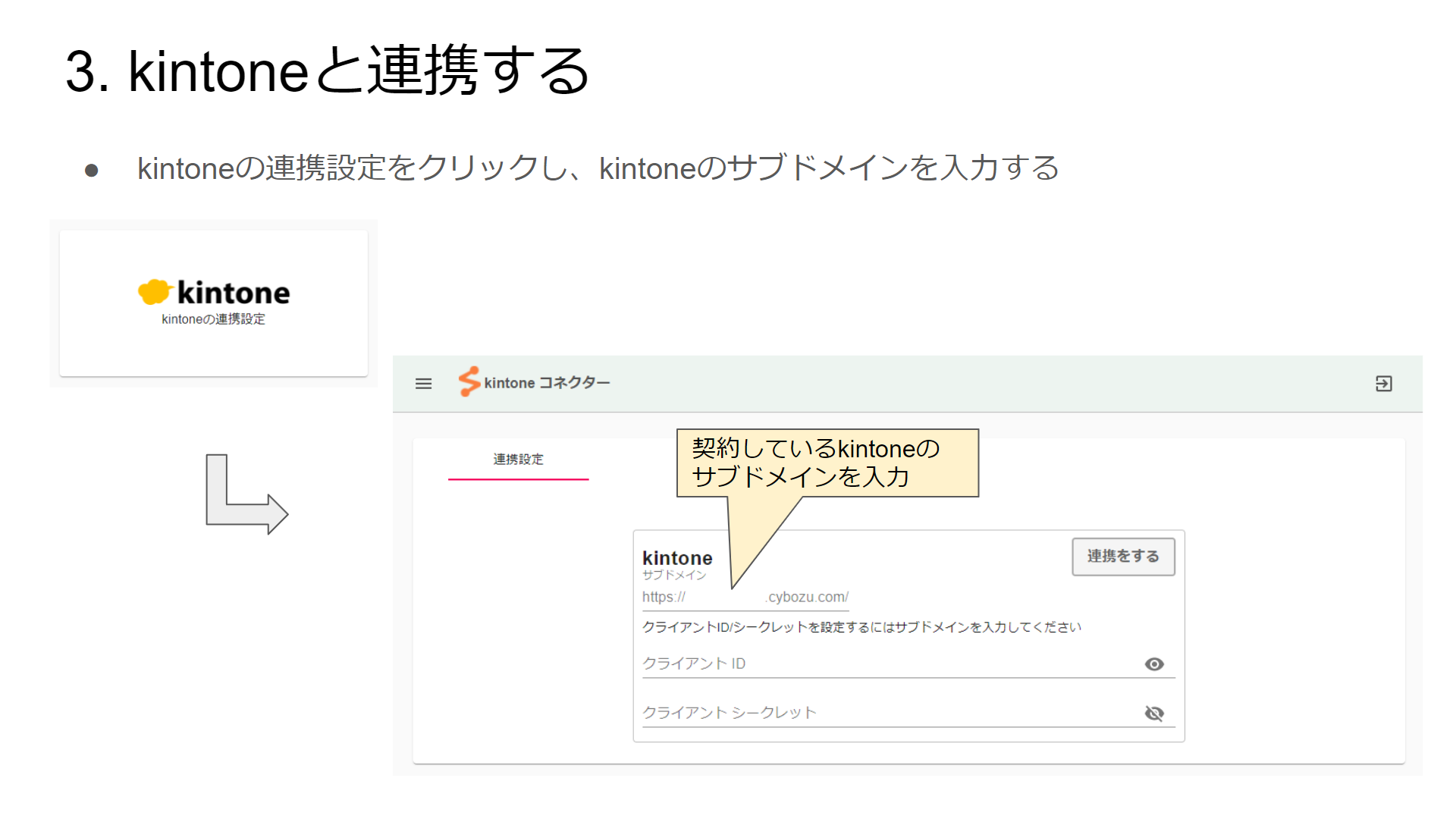Toggle visibility of クライアント シークレット
The width and height of the screenshot is (1456, 819).
1154,714
